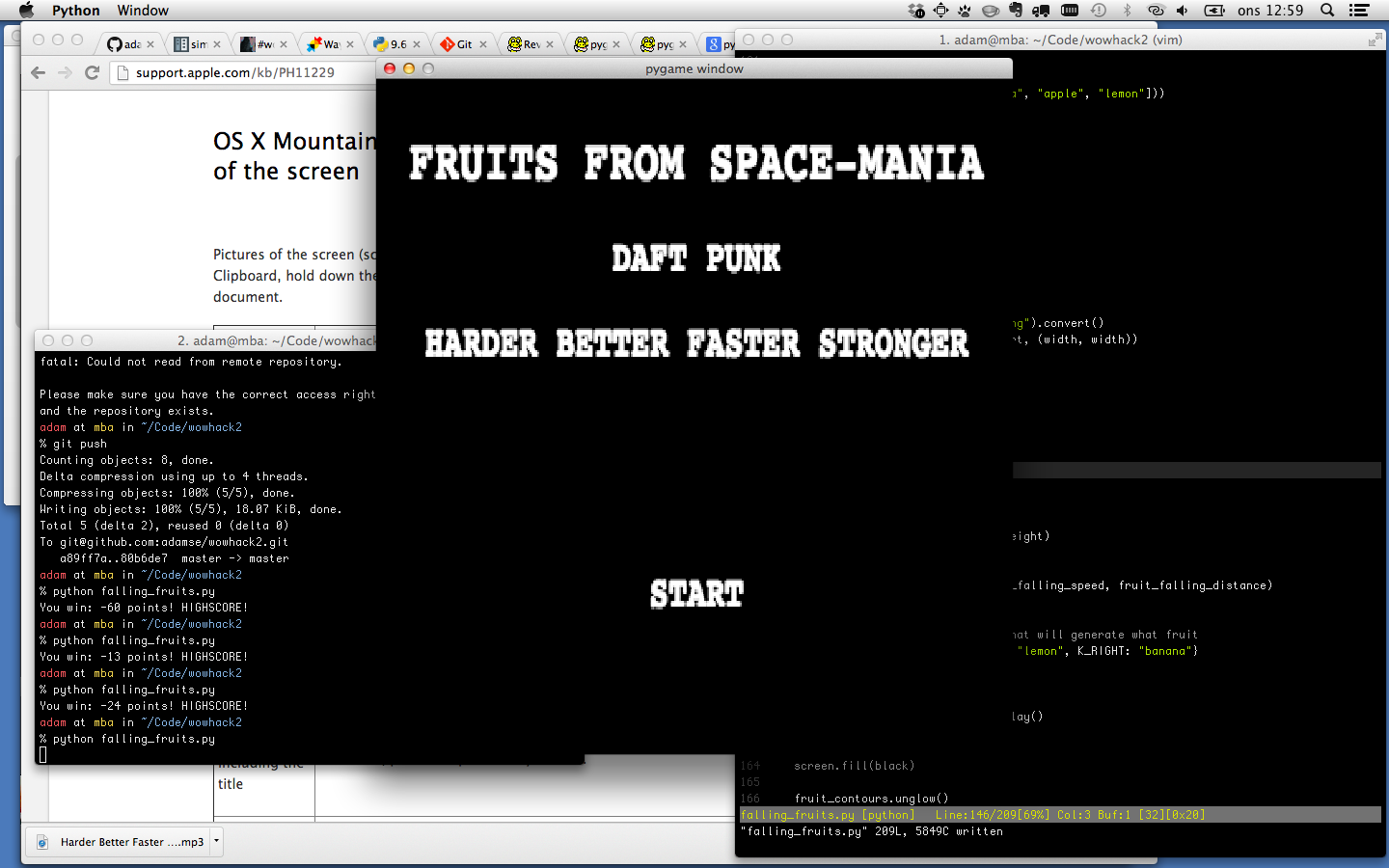This screenshot has height=868, width=1389.
Task: Click the truck menu bar icon
Action: (x=1041, y=11)
